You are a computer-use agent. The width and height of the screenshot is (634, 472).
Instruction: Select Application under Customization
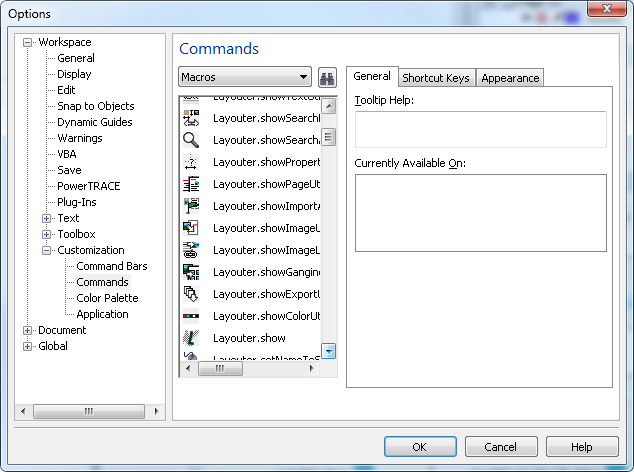pos(102,314)
